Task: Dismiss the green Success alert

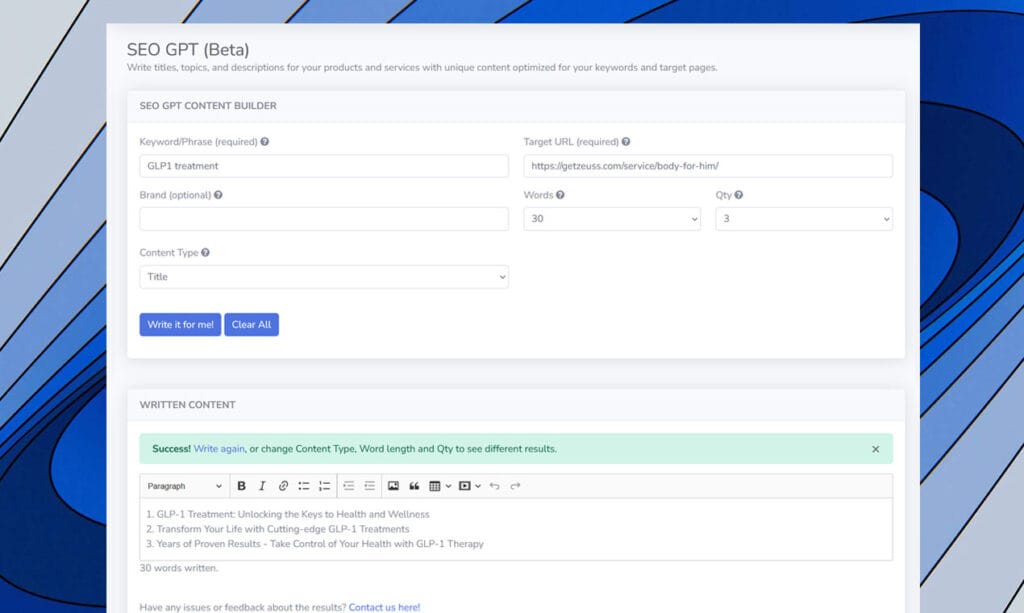Action: 876,449
